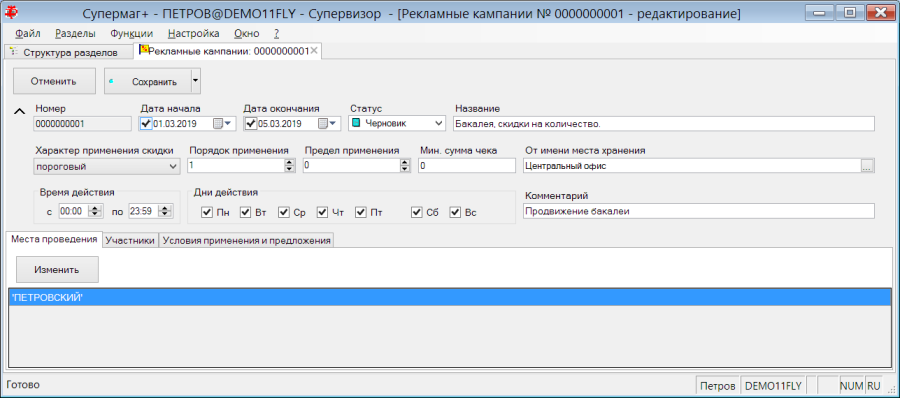The height and width of the screenshot is (398, 900).
Task: Click the Структура разделов tab icon
Action: (x=14, y=52)
